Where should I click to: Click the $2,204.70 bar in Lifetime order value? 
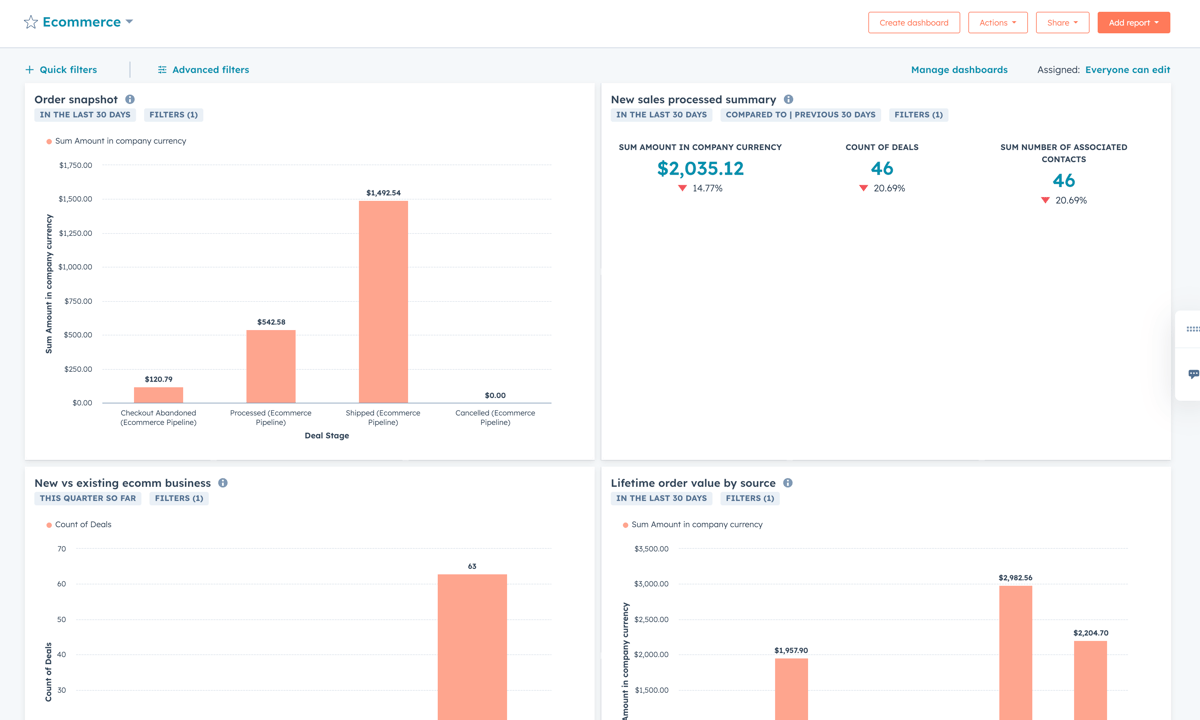(x=1090, y=681)
